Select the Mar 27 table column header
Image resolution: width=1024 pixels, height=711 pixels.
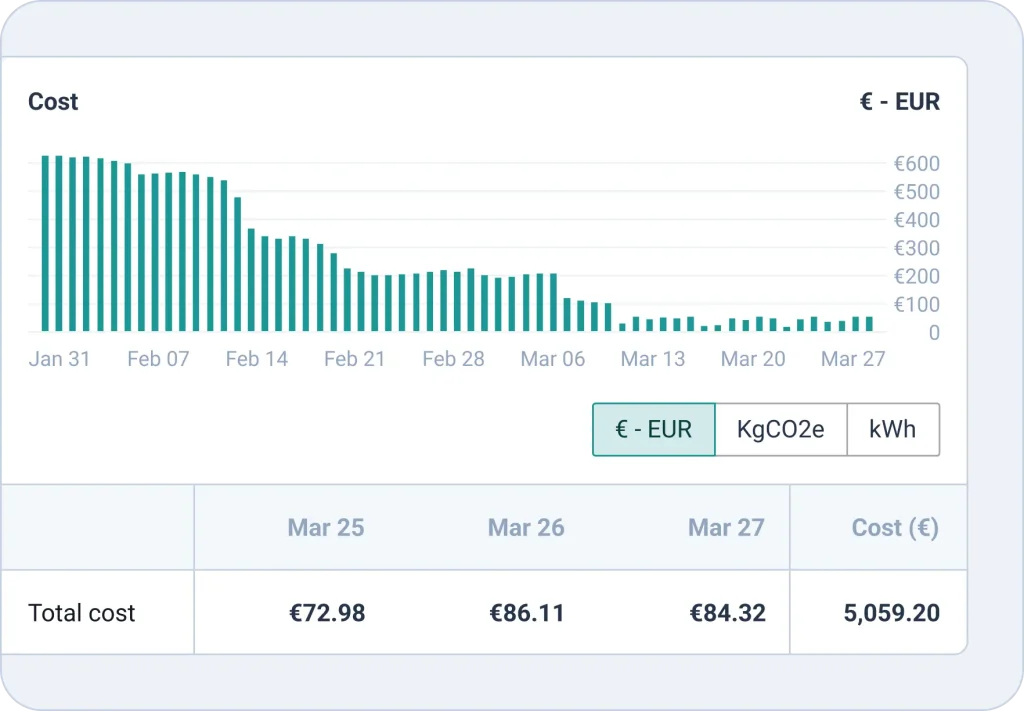tap(726, 528)
